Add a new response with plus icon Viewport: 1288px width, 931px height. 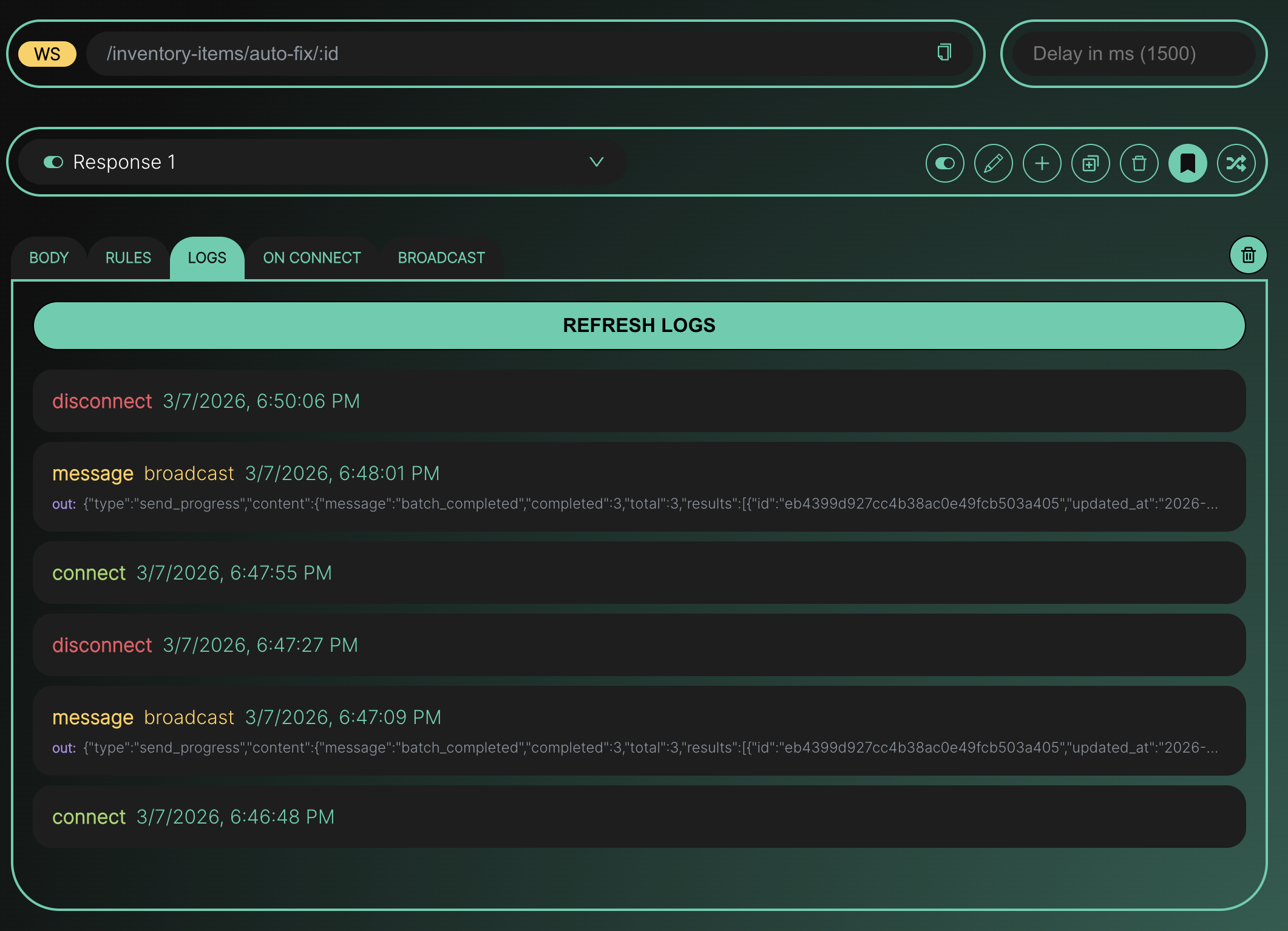[x=1042, y=163]
